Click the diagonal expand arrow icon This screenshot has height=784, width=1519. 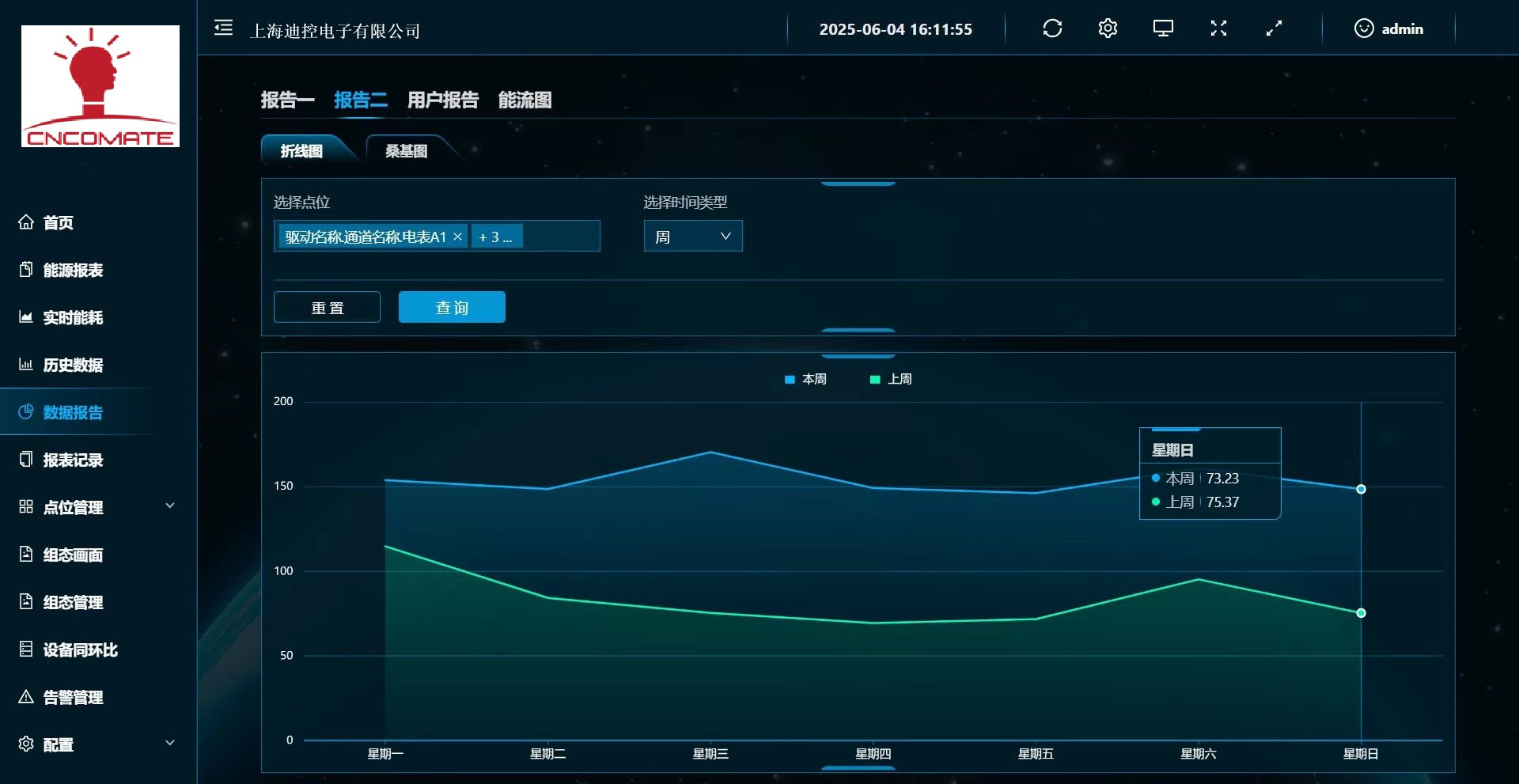1274,28
